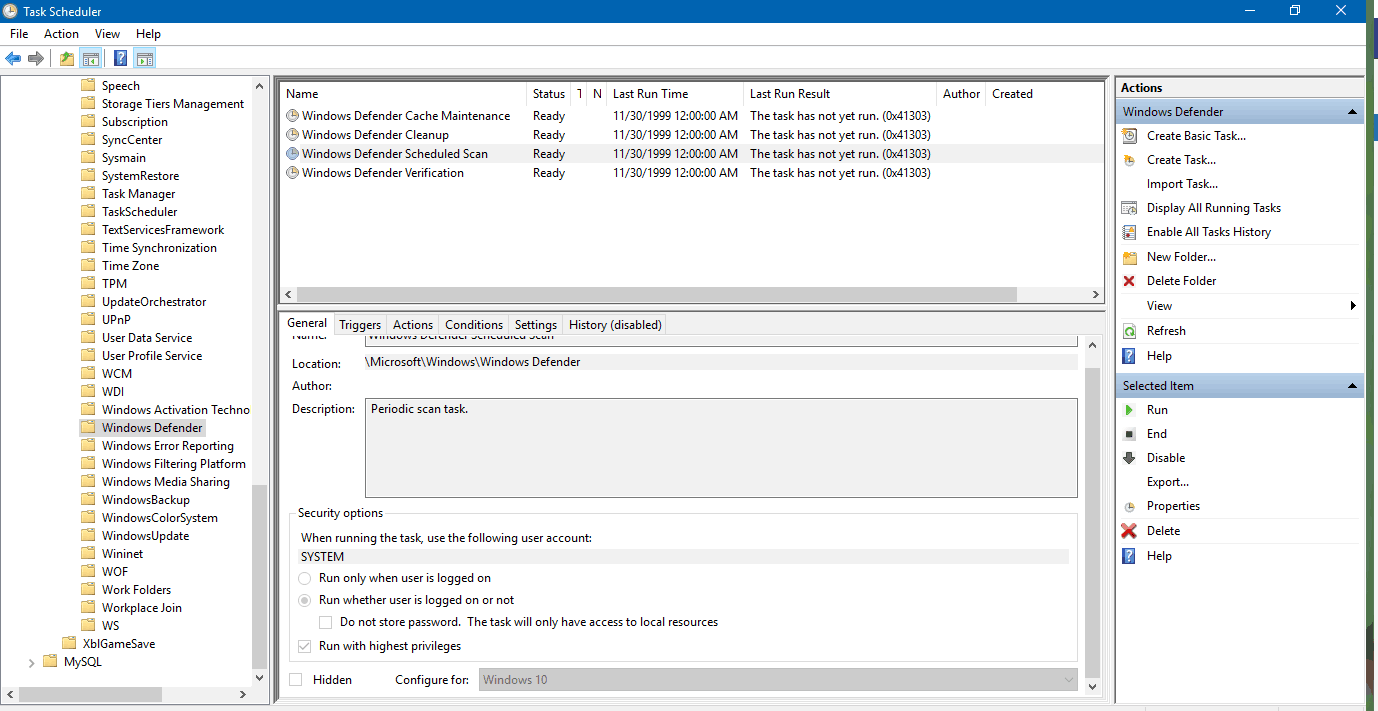1378x711 pixels.
Task: Click folder icon next to MySQL
Action: pyautogui.click(x=50, y=662)
